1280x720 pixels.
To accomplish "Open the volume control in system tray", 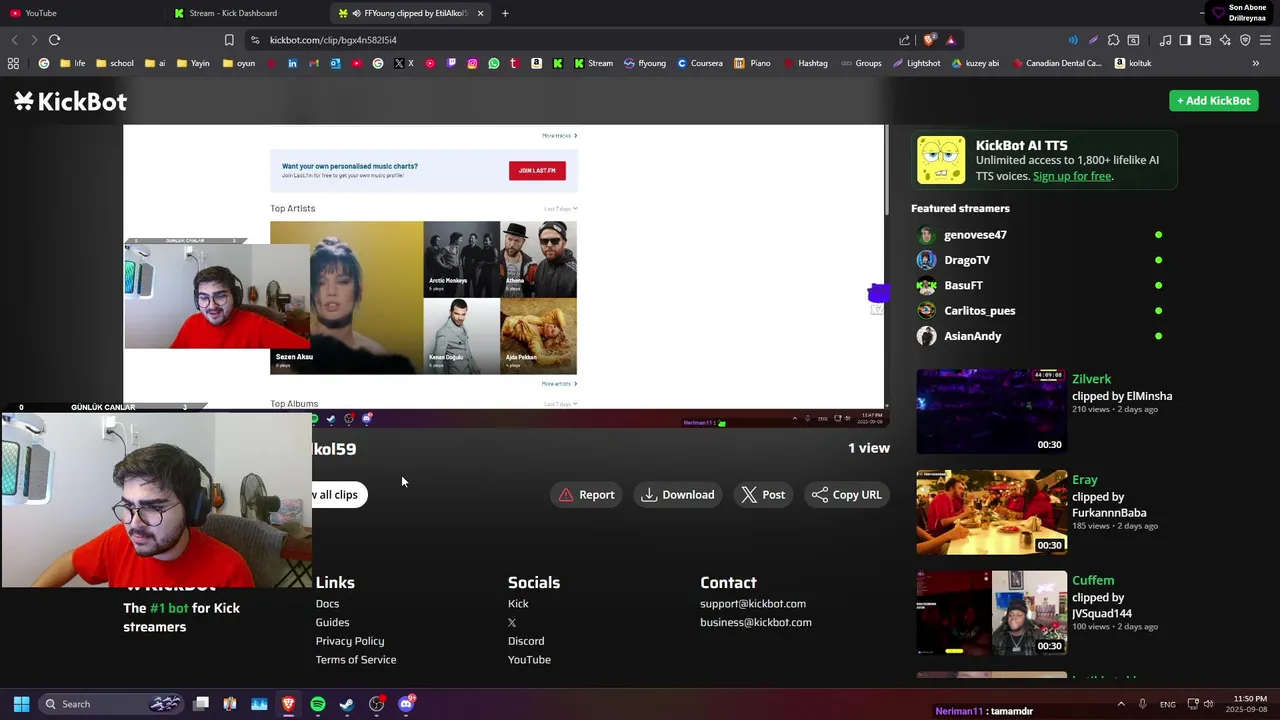I will point(1208,704).
